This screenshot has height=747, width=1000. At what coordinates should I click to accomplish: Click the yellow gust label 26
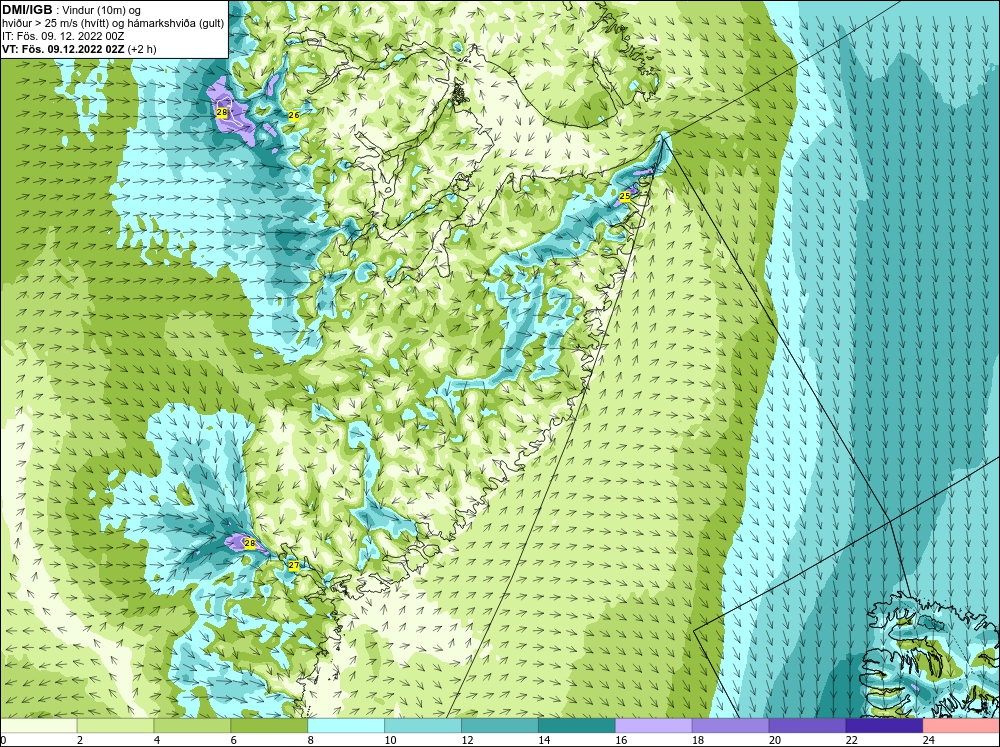pos(294,115)
